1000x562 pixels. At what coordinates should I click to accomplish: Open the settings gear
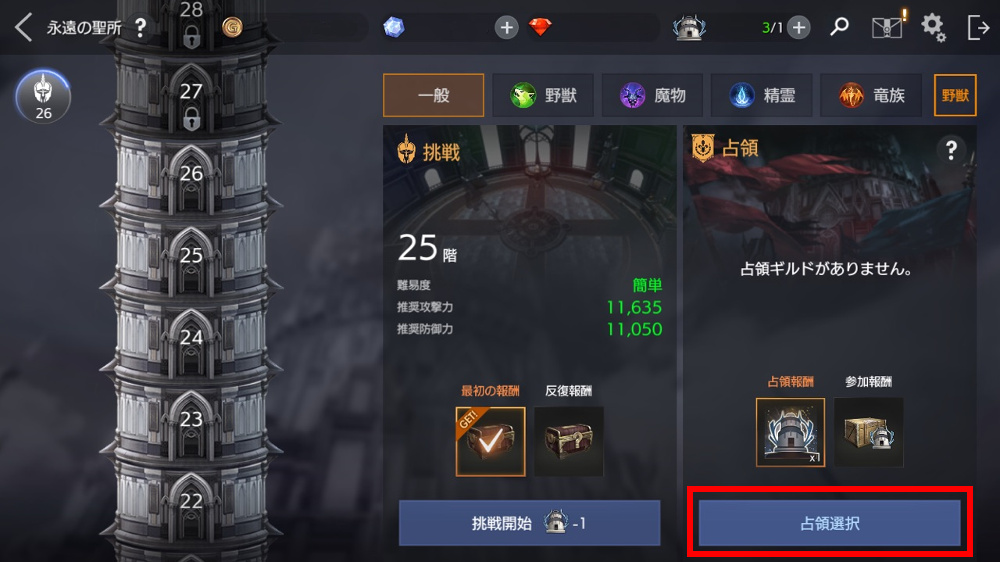pyautogui.click(x=933, y=27)
